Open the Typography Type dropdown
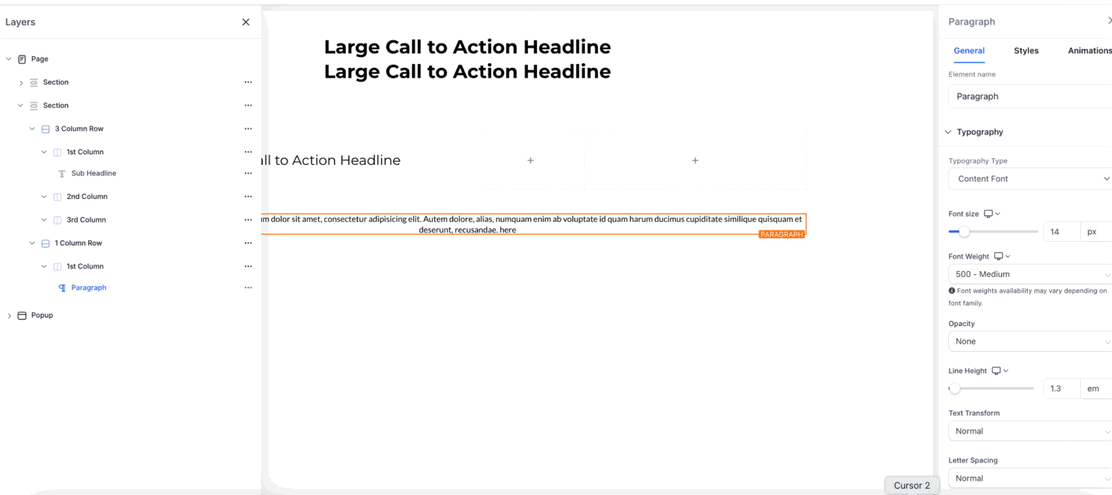 [x=1030, y=179]
